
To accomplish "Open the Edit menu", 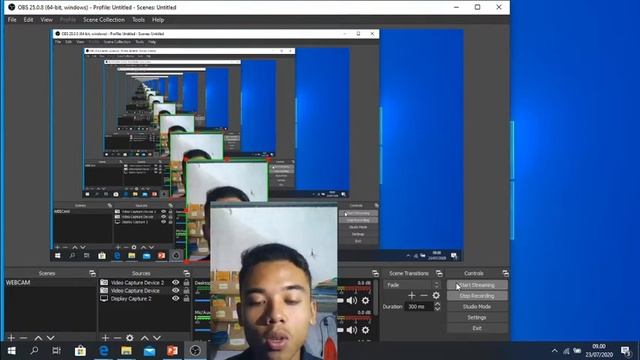I will coord(28,20).
